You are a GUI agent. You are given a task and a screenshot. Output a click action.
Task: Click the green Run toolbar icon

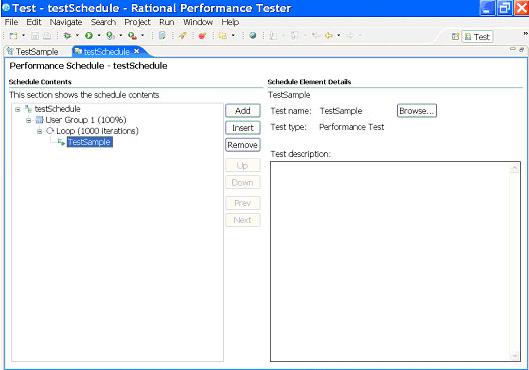89,35
